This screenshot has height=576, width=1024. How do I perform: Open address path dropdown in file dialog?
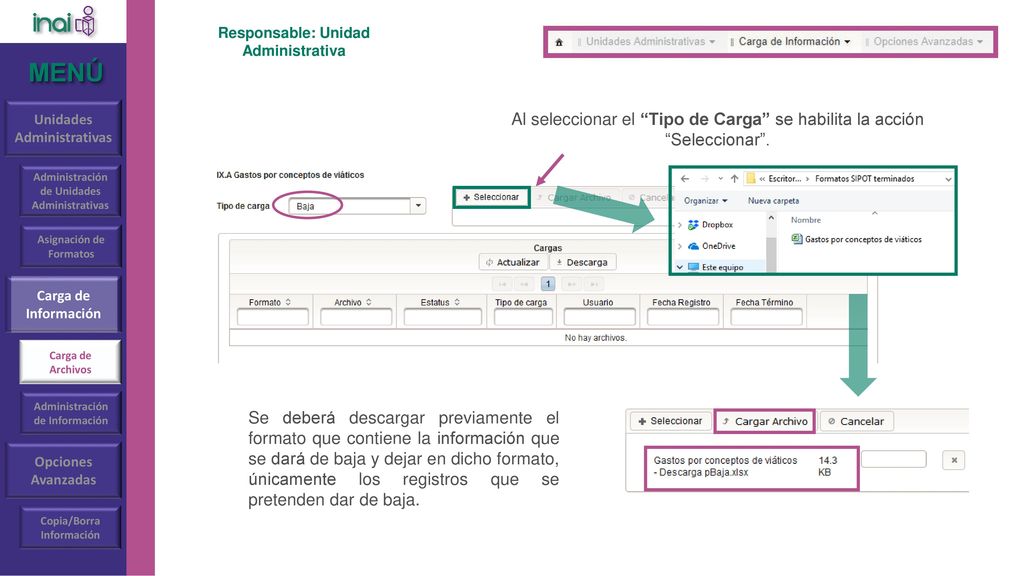948,179
